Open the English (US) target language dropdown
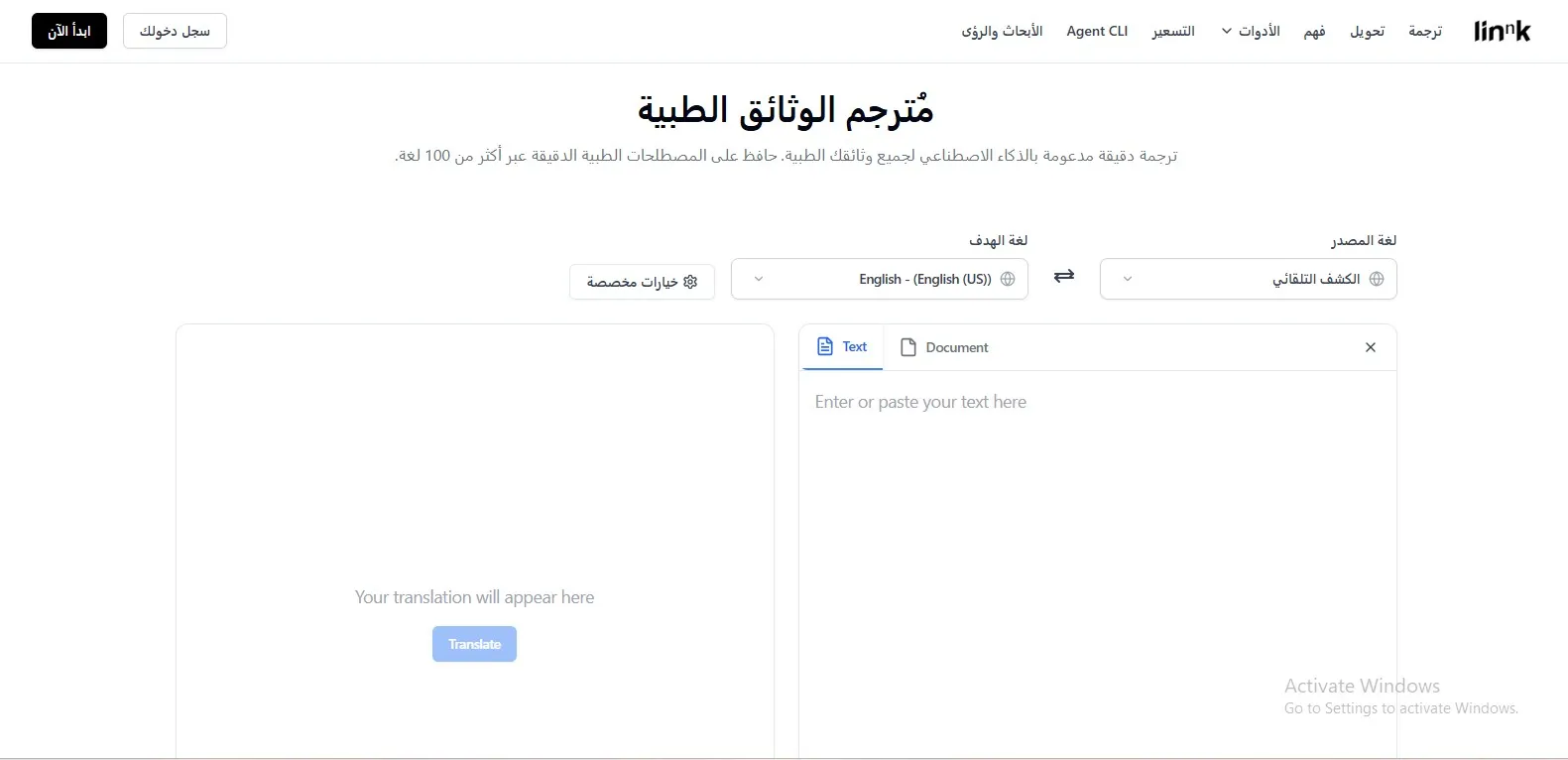Viewport: 1568px width, 760px height. (x=879, y=279)
